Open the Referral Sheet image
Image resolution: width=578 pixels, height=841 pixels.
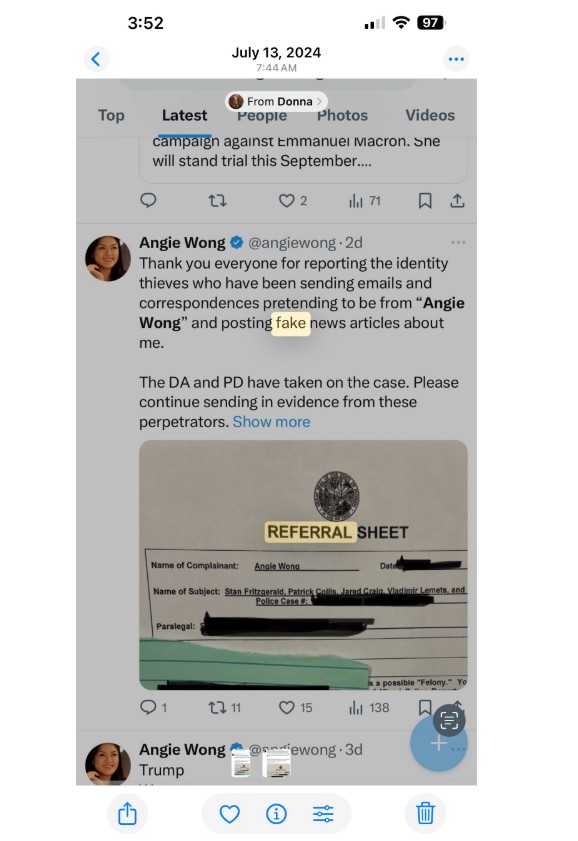303,565
